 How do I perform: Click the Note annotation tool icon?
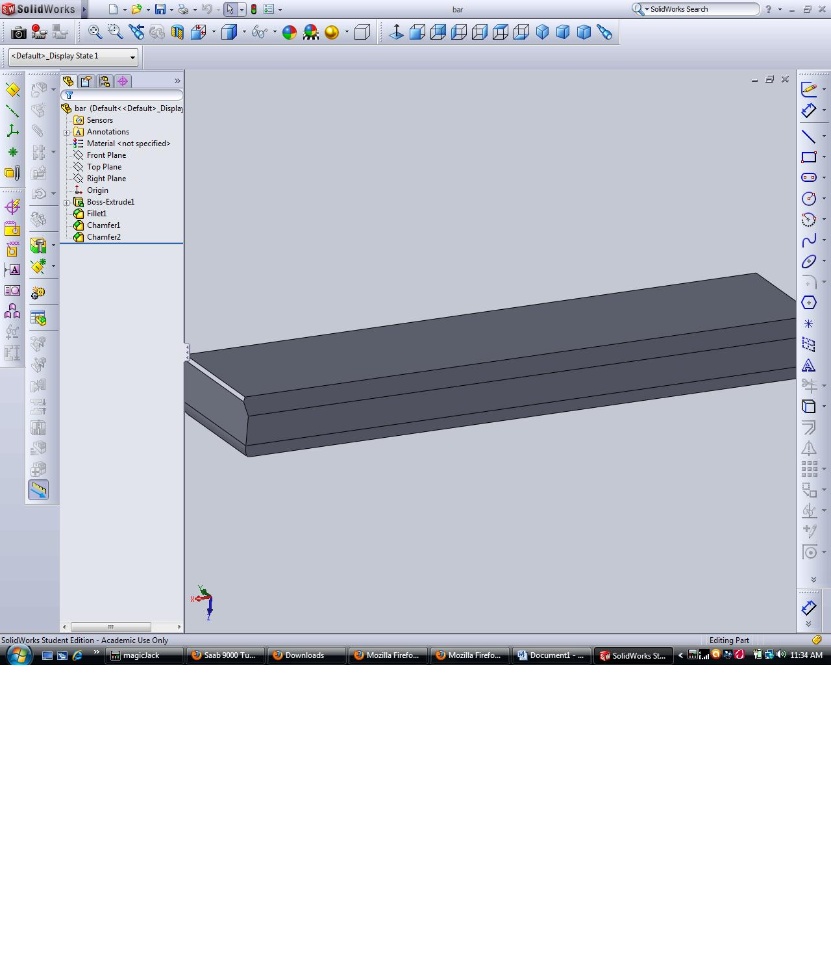tap(12, 269)
